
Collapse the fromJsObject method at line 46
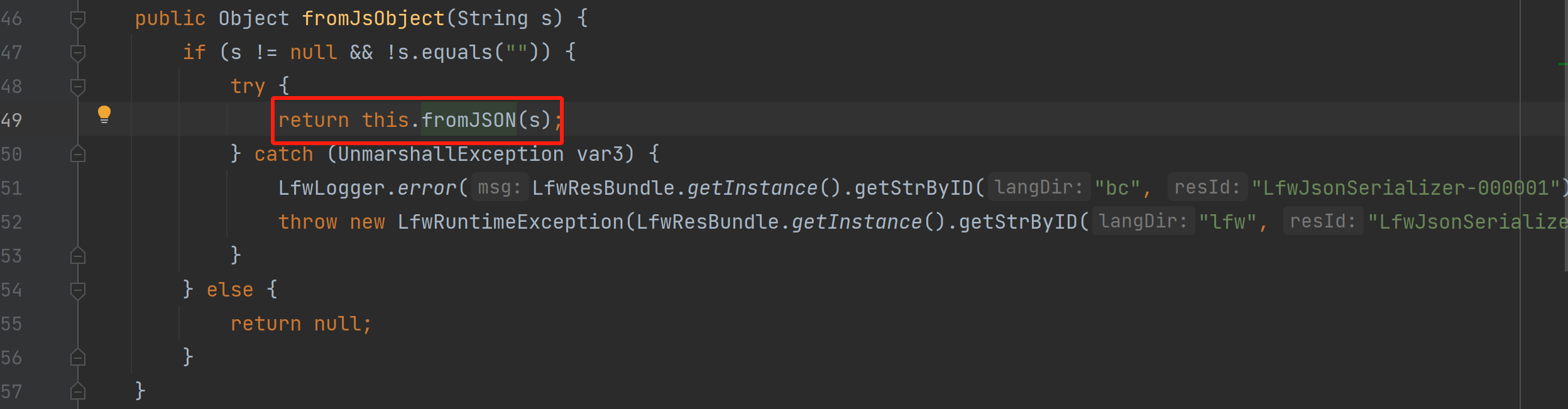(78, 19)
